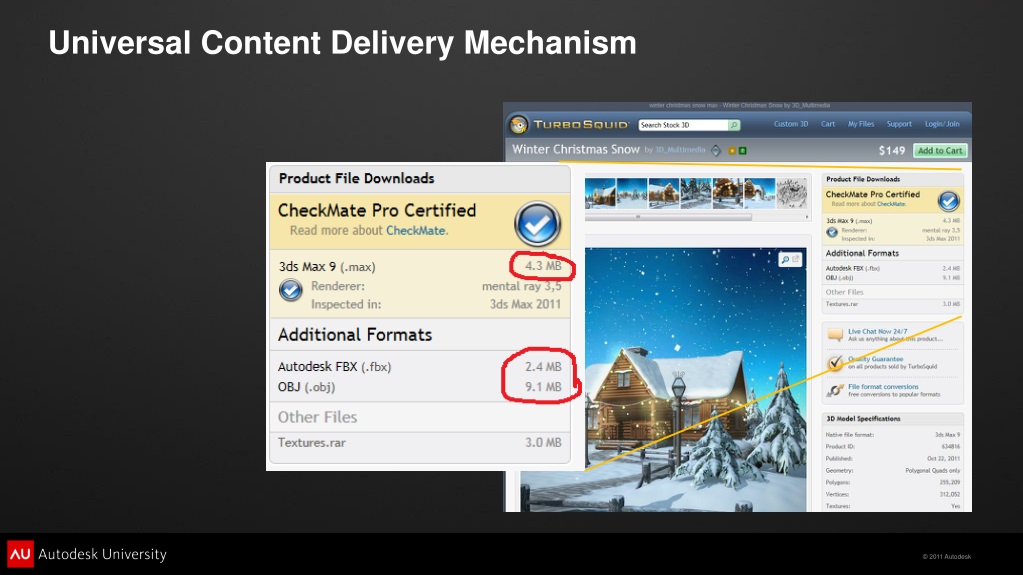Click the "Autodesk University" footer text

coord(102,554)
